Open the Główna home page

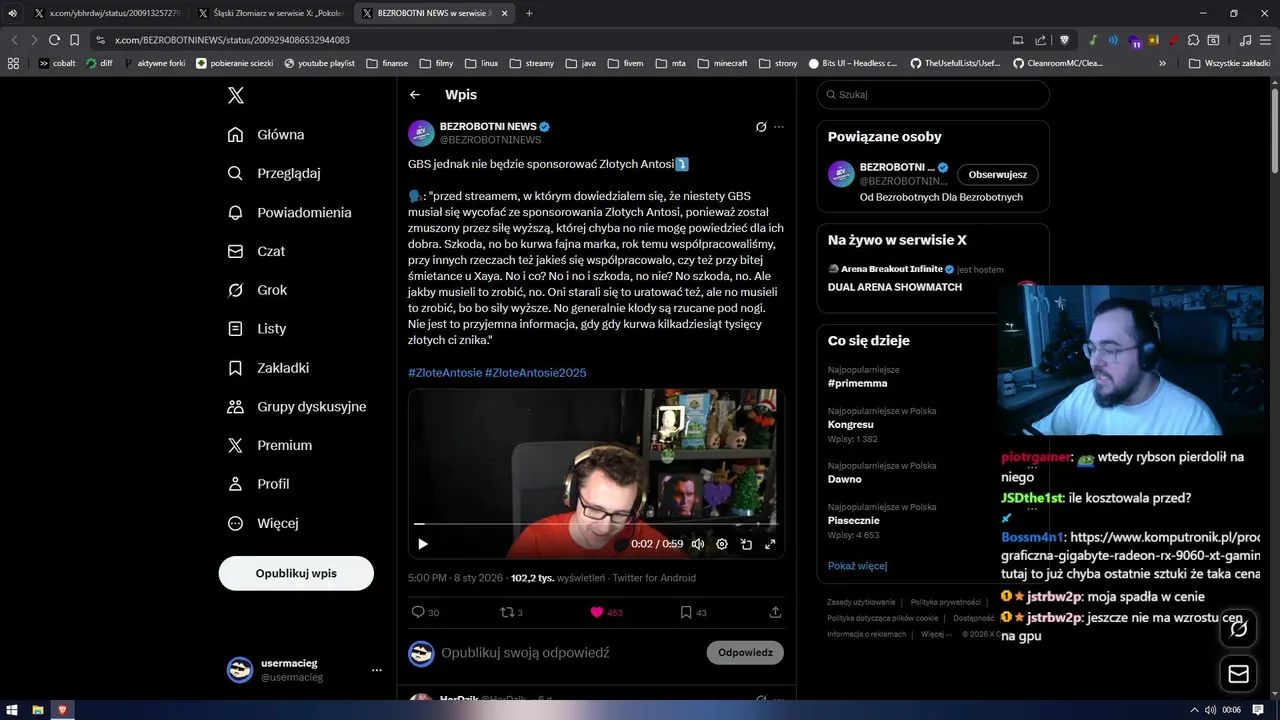[x=267, y=135]
